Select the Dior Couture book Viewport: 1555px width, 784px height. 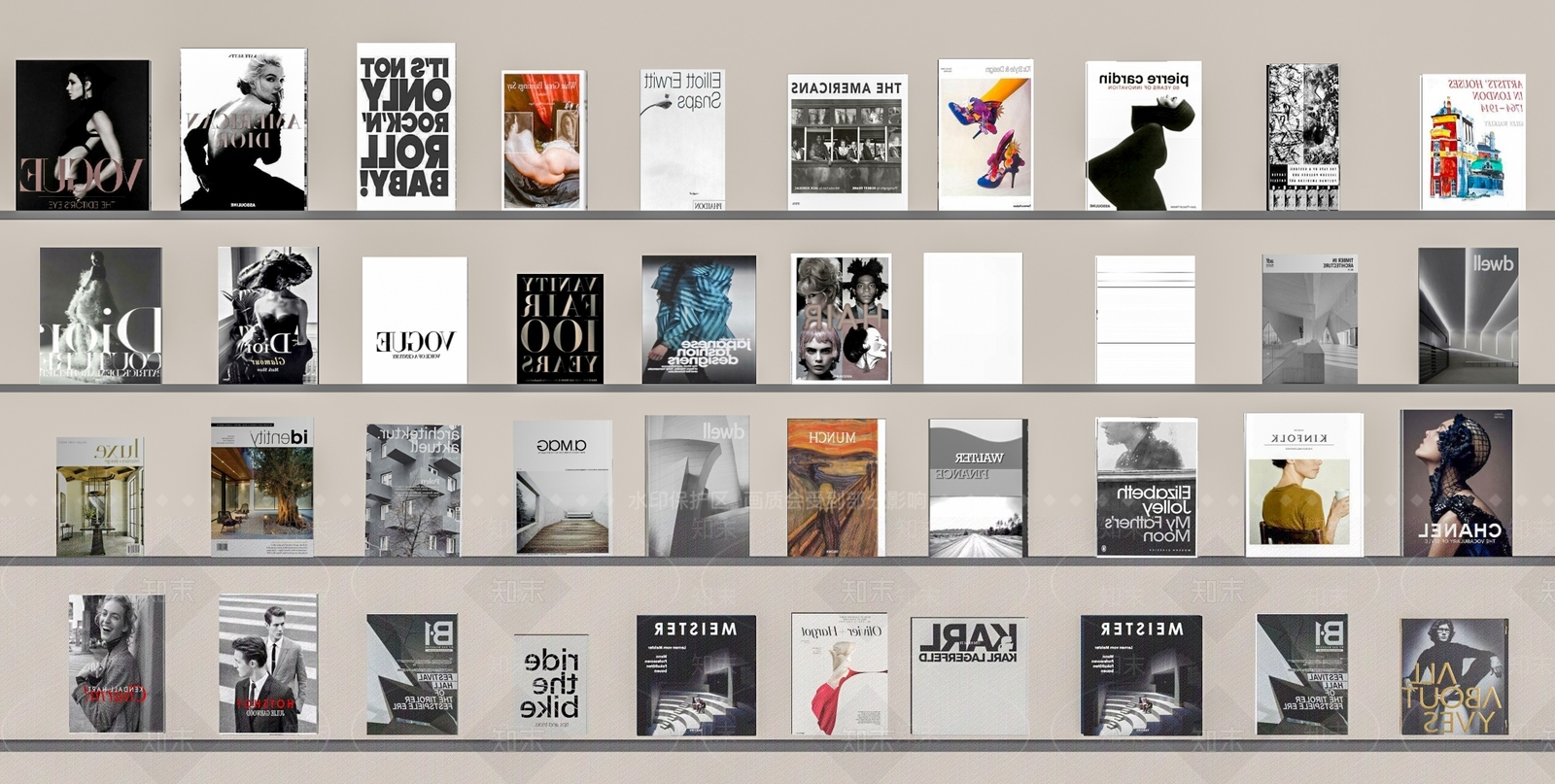tap(101, 316)
